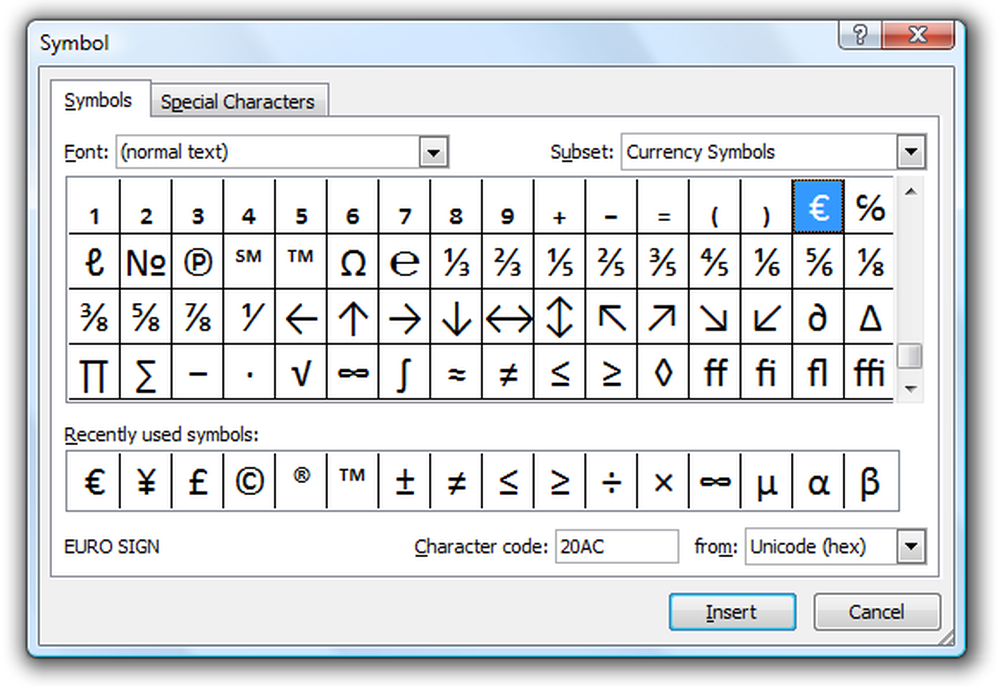Click the Insert button
Screen dimensions: 1000x686
(x=732, y=612)
